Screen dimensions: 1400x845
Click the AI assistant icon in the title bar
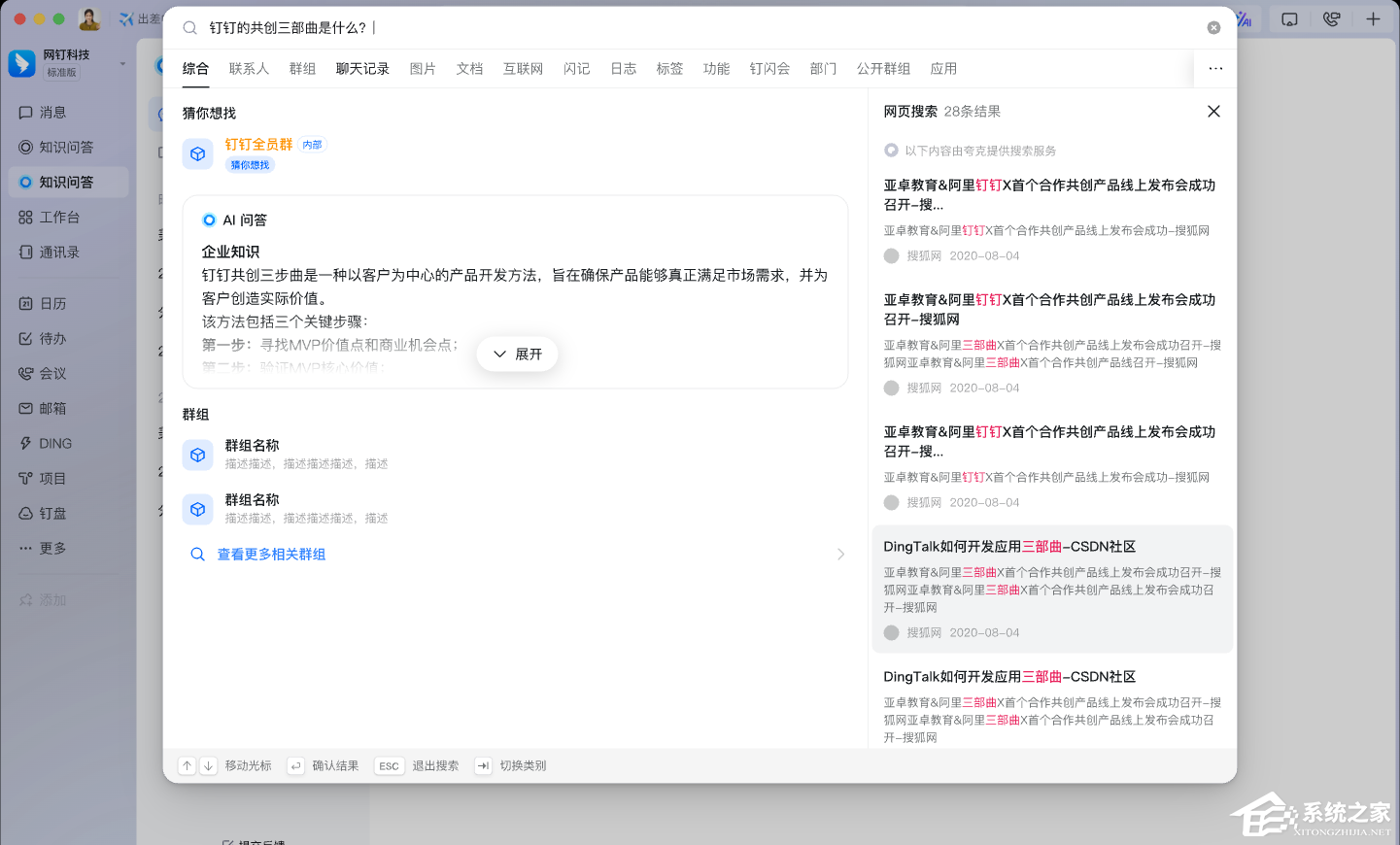(x=1245, y=18)
